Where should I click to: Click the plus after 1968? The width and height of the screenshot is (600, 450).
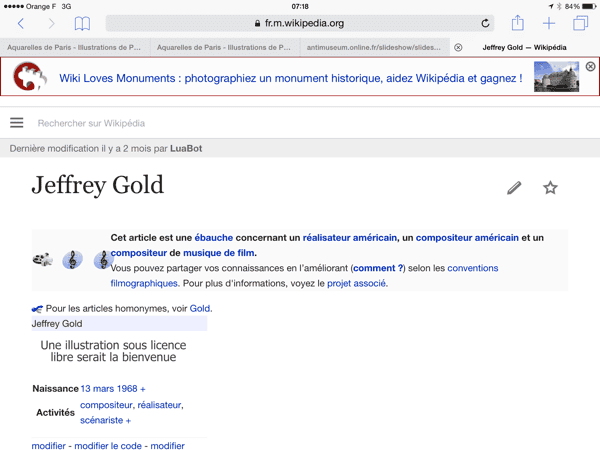pyautogui.click(x=143, y=389)
